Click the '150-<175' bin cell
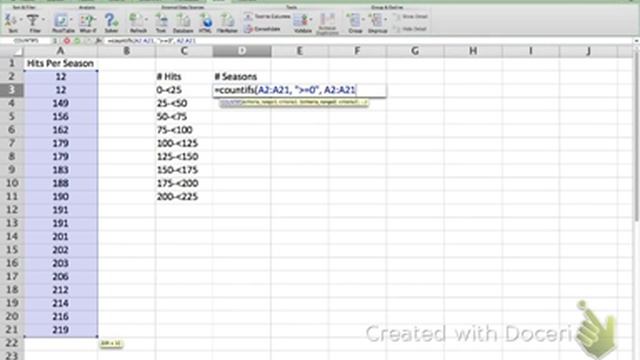Viewport: 640px width, 360px height. point(184,170)
